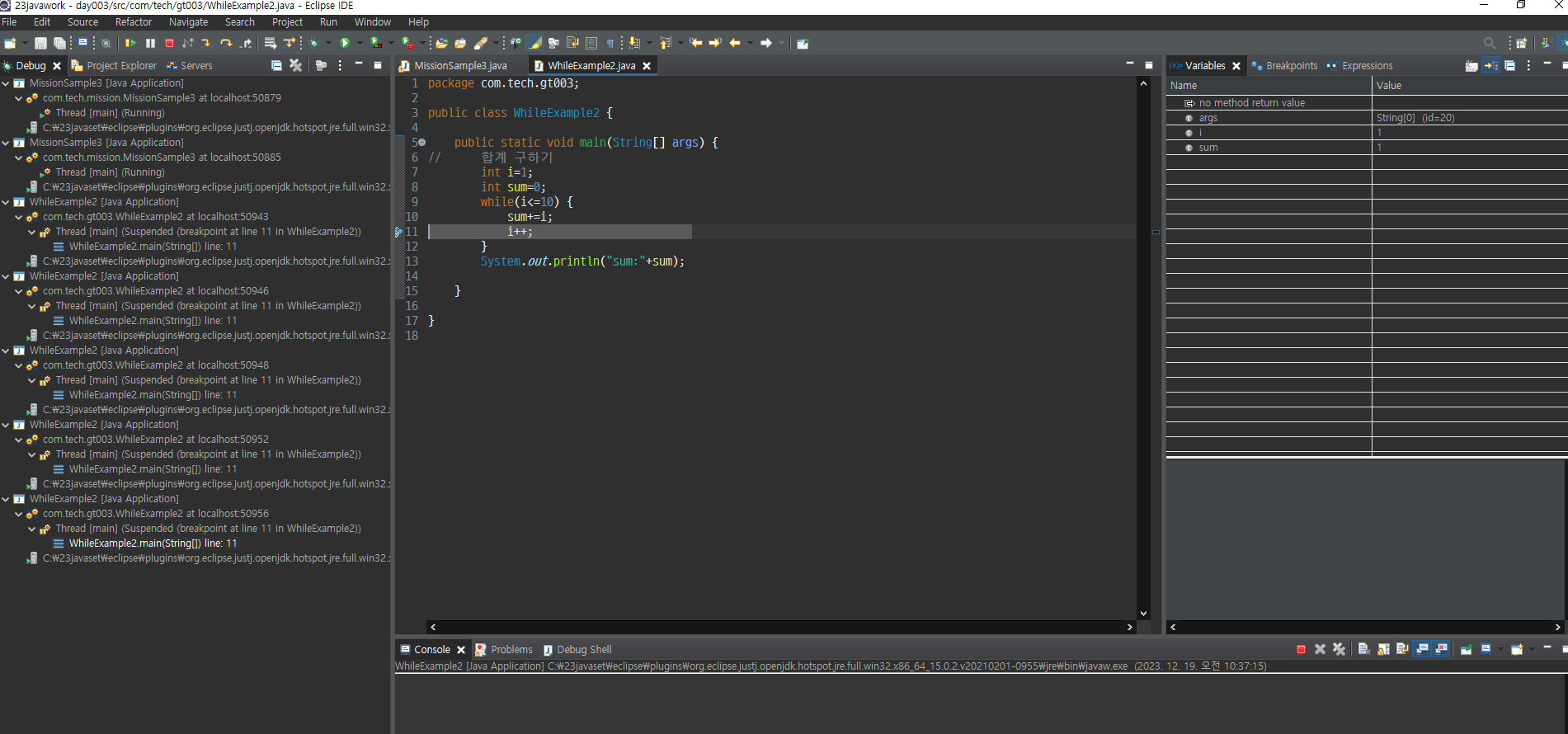This screenshot has width=1568, height=734.
Task: Select stack frame line 11 under localhost:50956
Action: click(x=153, y=543)
